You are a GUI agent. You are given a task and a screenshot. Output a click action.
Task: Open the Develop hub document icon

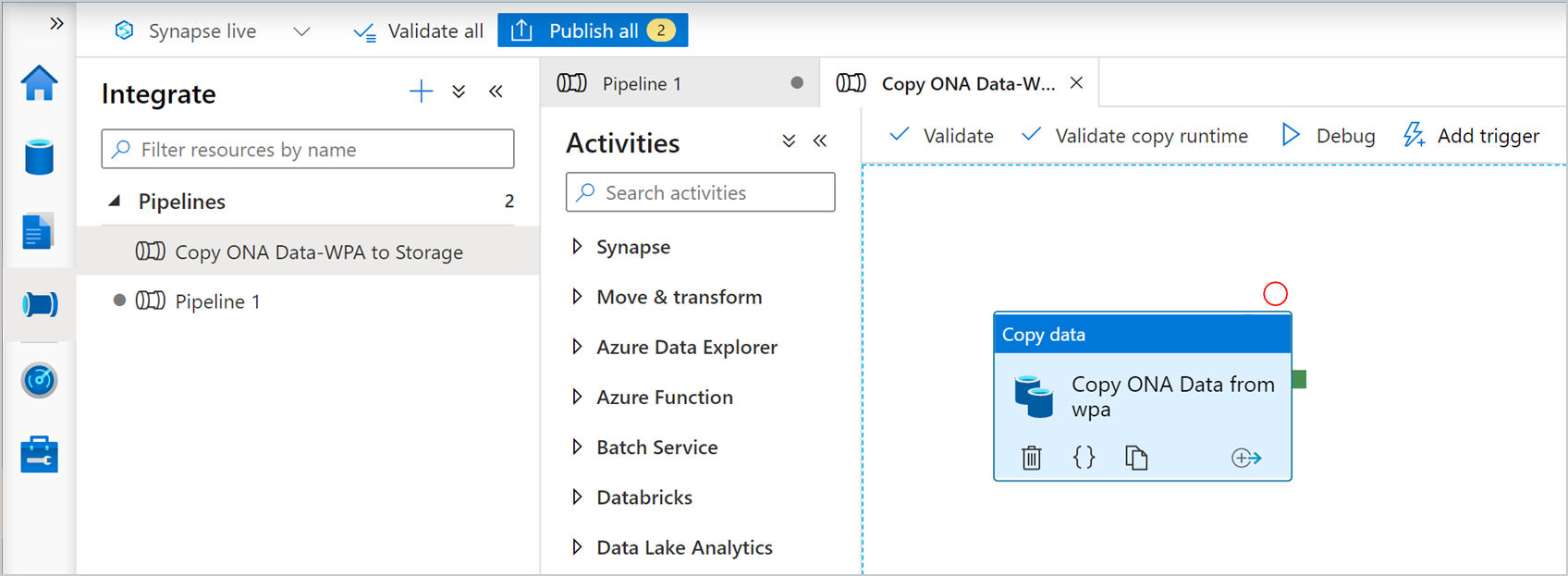point(38,231)
